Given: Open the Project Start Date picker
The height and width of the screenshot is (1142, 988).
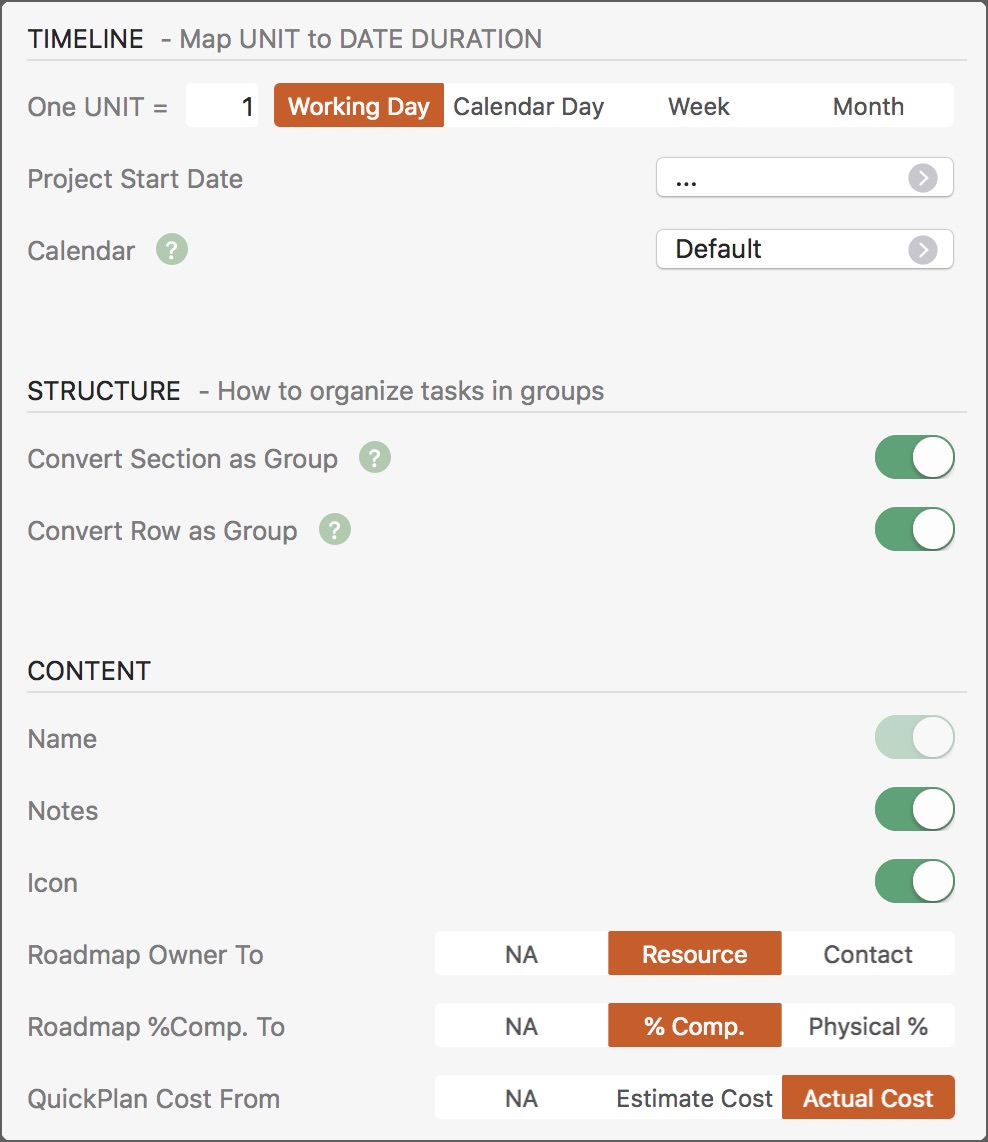Looking at the screenshot, I should pos(790,179).
